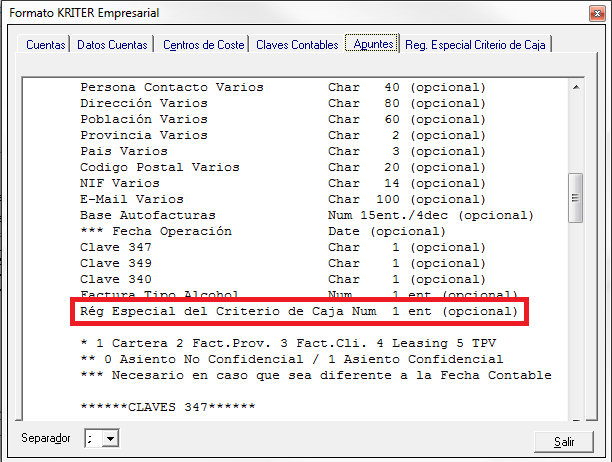This screenshot has width=612, height=462.
Task: Click the '** 0 Asiento No Confidencial' note
Action: click(292, 359)
